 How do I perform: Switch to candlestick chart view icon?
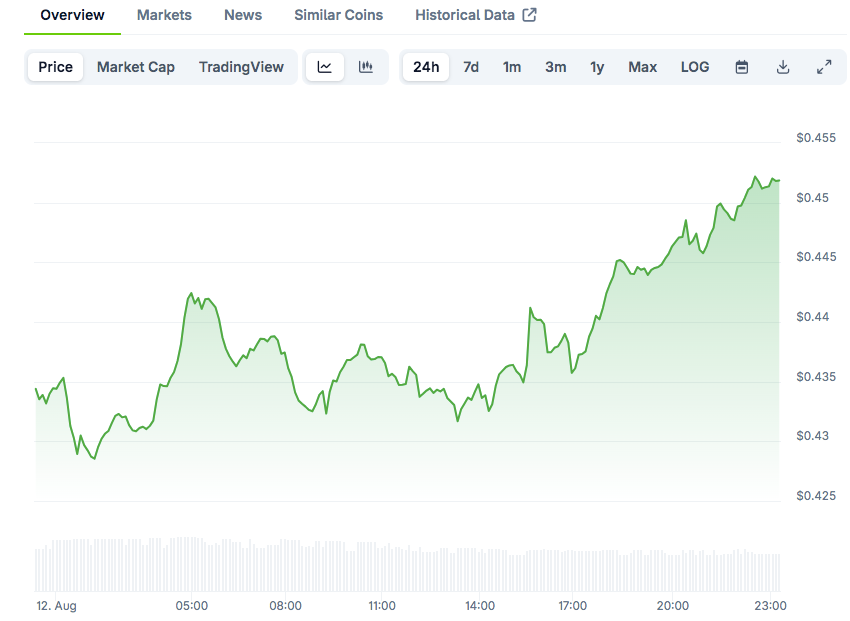[366, 67]
